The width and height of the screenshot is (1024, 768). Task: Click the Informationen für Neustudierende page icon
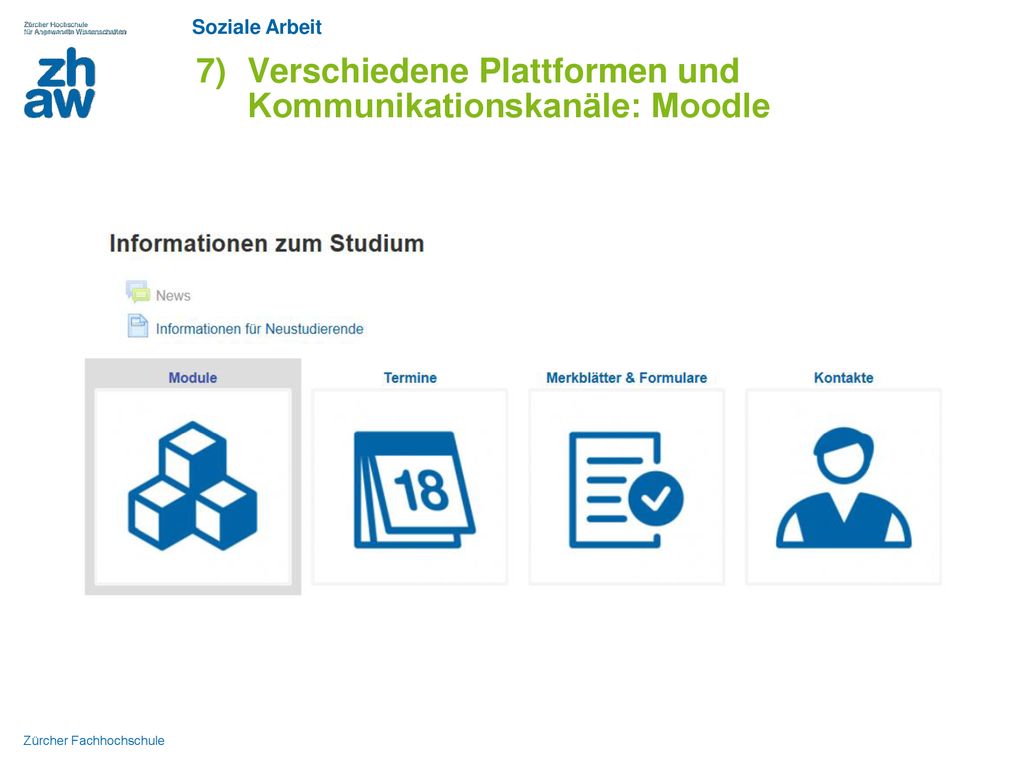coord(138,326)
